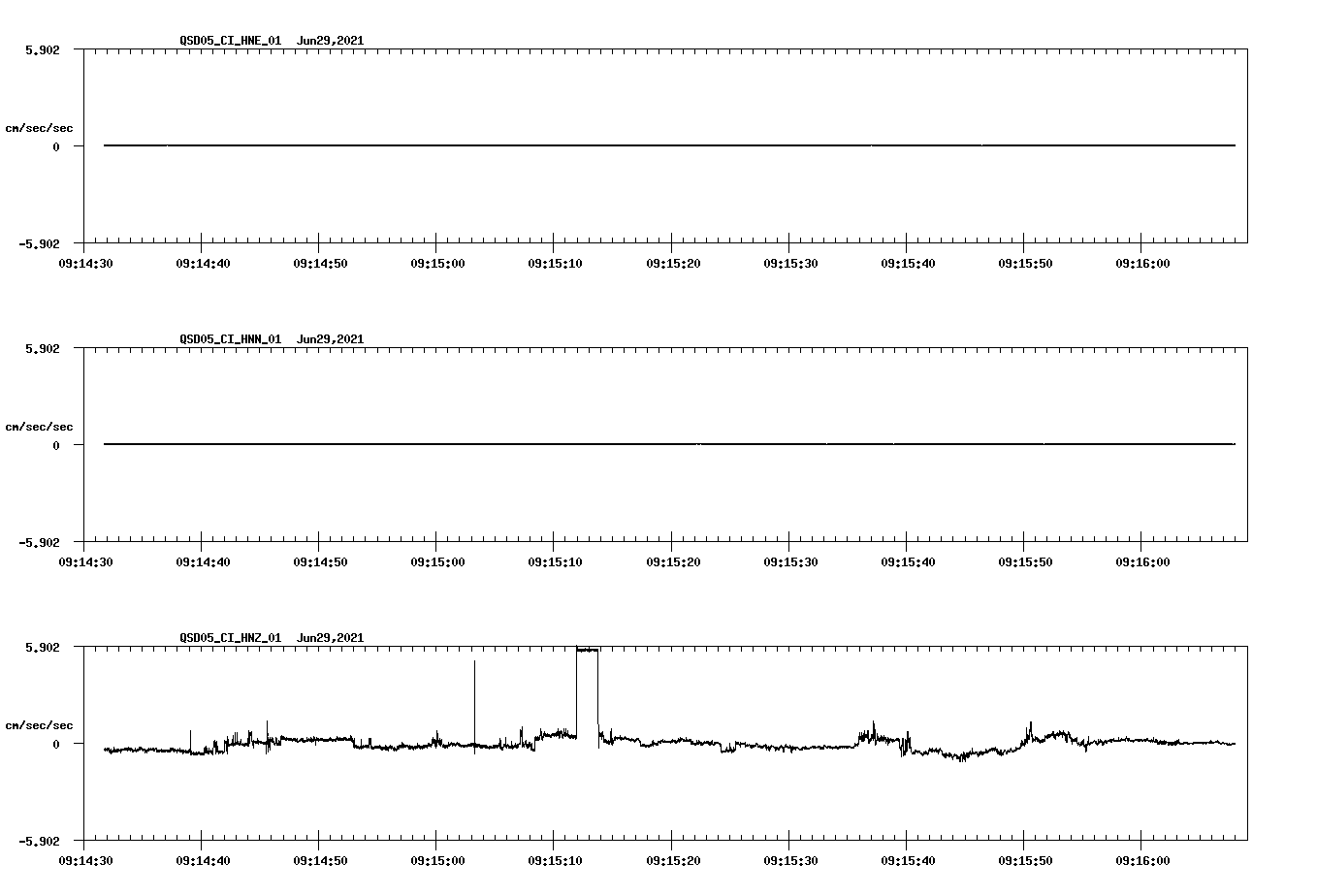Viewport: 1317px width, 896px height.
Task: Click the QSD05_CI_HNE_01 plot title
Action: click(x=272, y=41)
